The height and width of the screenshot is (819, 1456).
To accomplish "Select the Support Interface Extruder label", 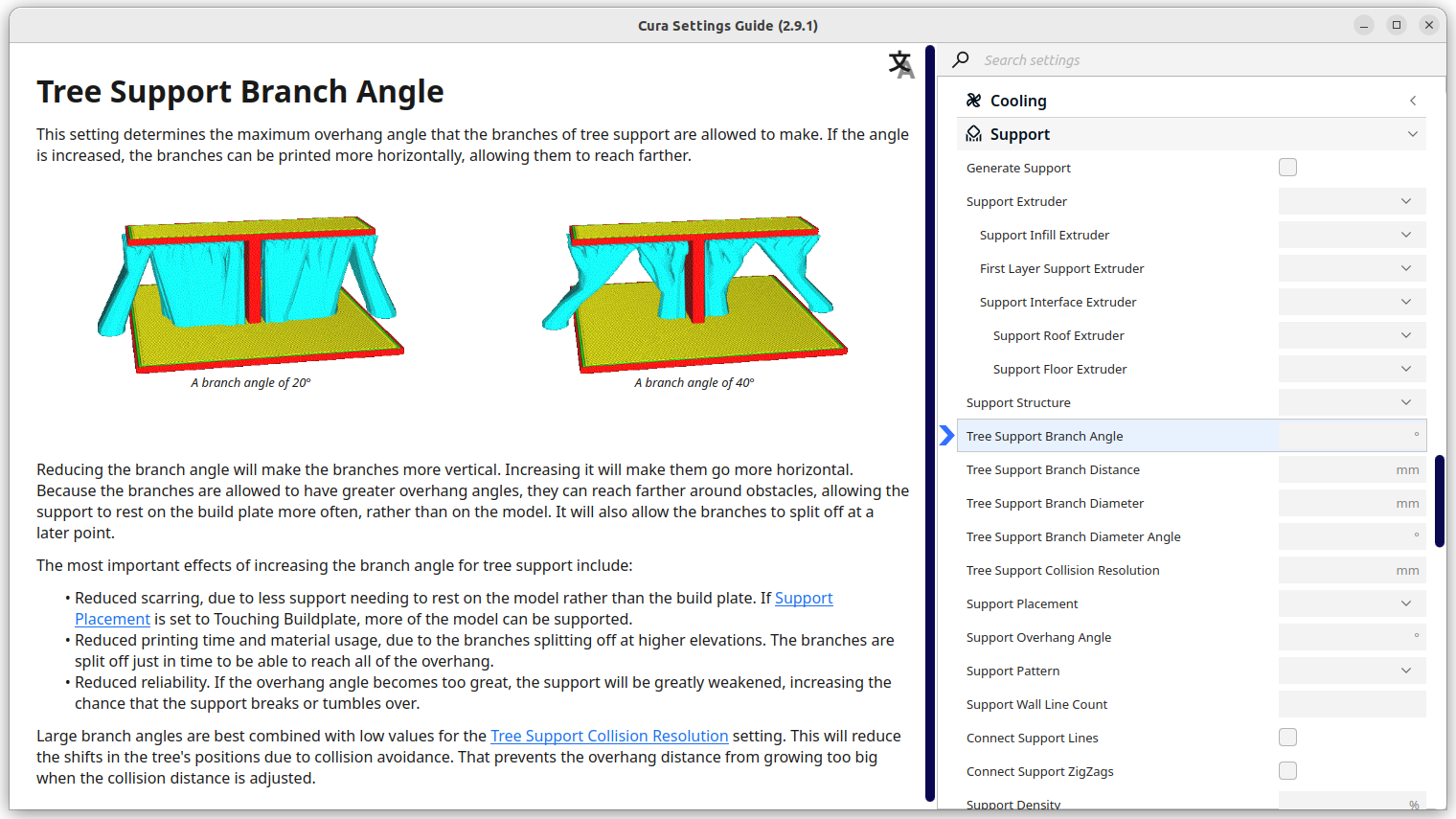I will click(1058, 302).
